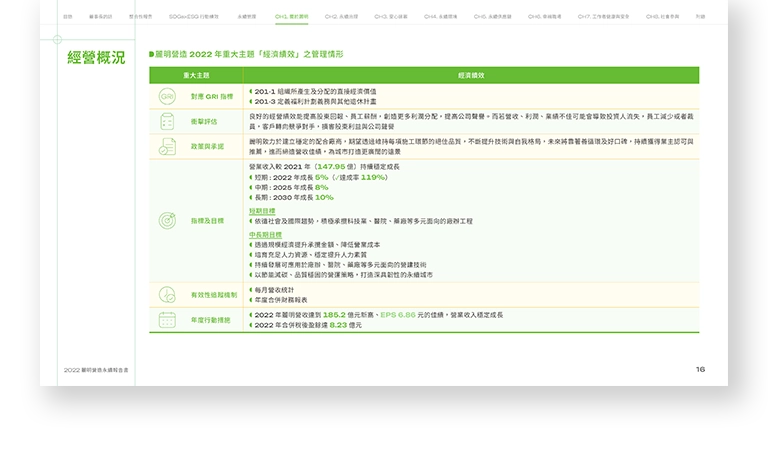
Task: Open the 附錄 tab in the top navigation
Action: (x=700, y=17)
